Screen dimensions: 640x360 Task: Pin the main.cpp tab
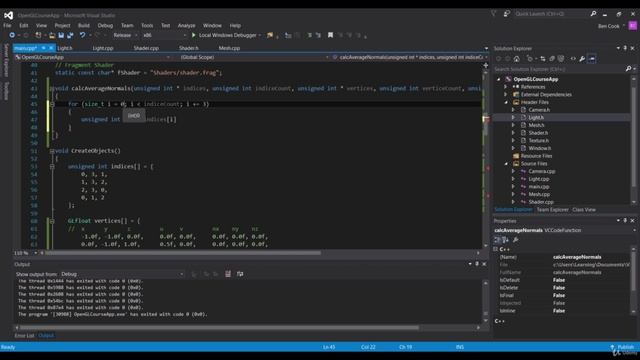[x=43, y=48]
